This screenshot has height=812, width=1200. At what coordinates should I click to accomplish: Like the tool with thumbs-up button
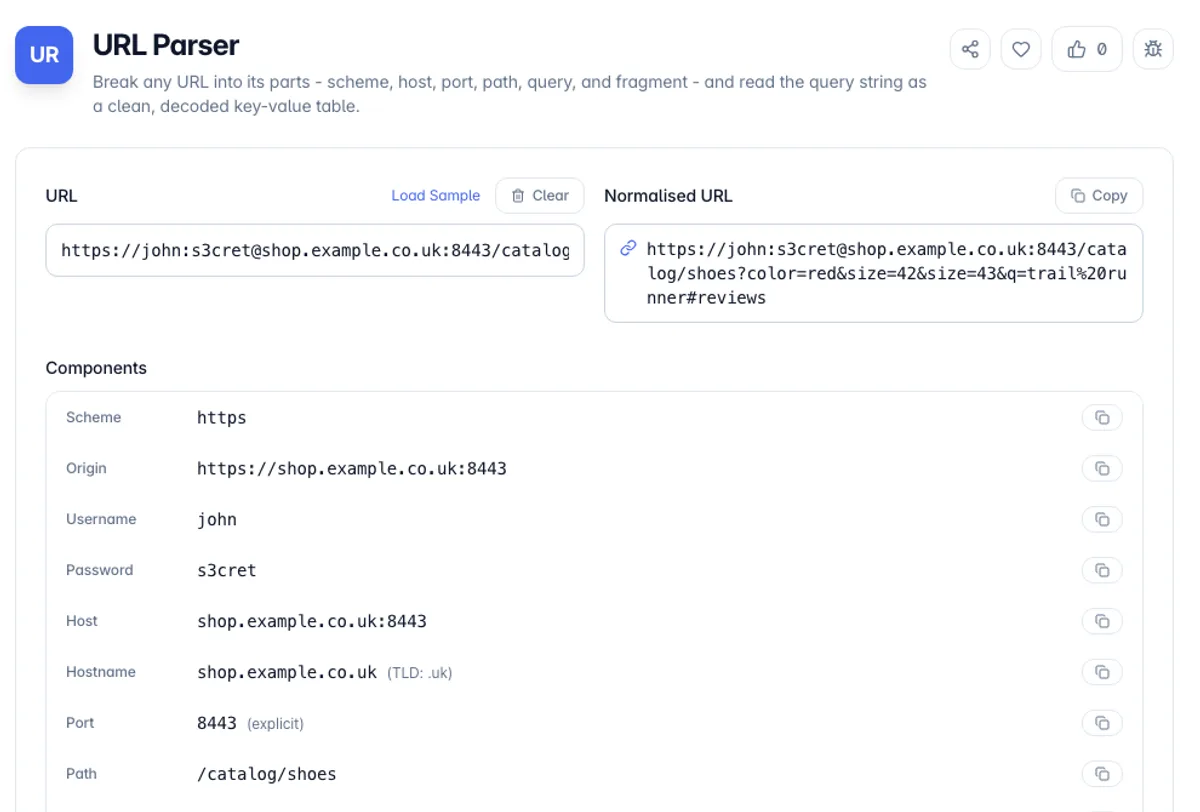tap(1087, 49)
